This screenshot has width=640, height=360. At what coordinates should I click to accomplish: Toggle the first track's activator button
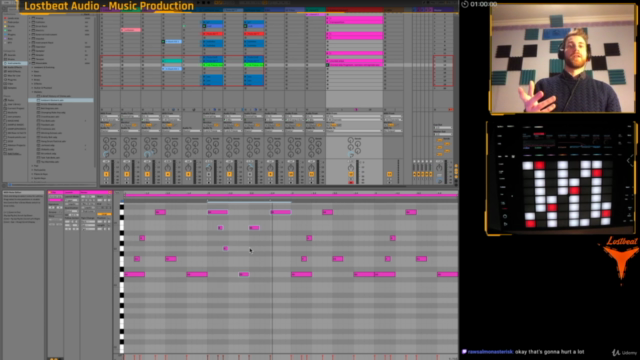click(x=106, y=174)
